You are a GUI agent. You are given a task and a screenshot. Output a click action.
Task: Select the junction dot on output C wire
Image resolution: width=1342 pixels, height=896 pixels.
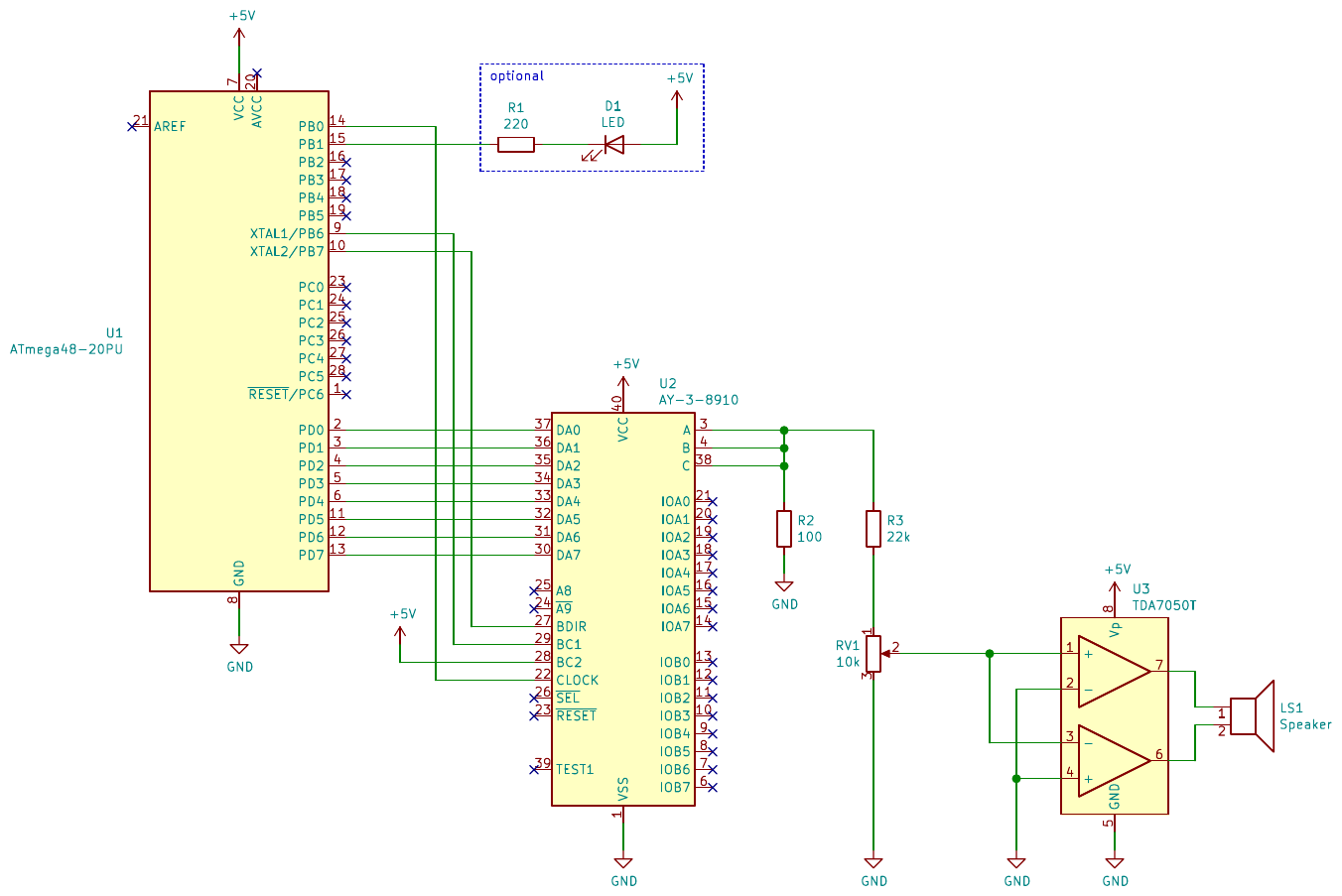pos(784,465)
